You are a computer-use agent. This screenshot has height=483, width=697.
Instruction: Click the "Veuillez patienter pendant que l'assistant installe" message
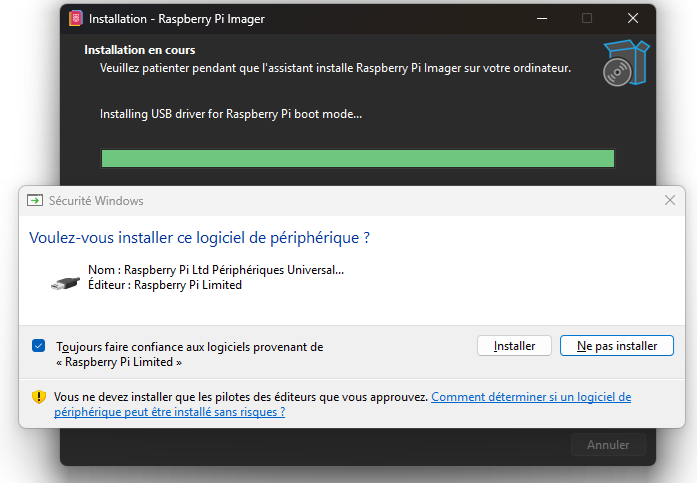335,68
